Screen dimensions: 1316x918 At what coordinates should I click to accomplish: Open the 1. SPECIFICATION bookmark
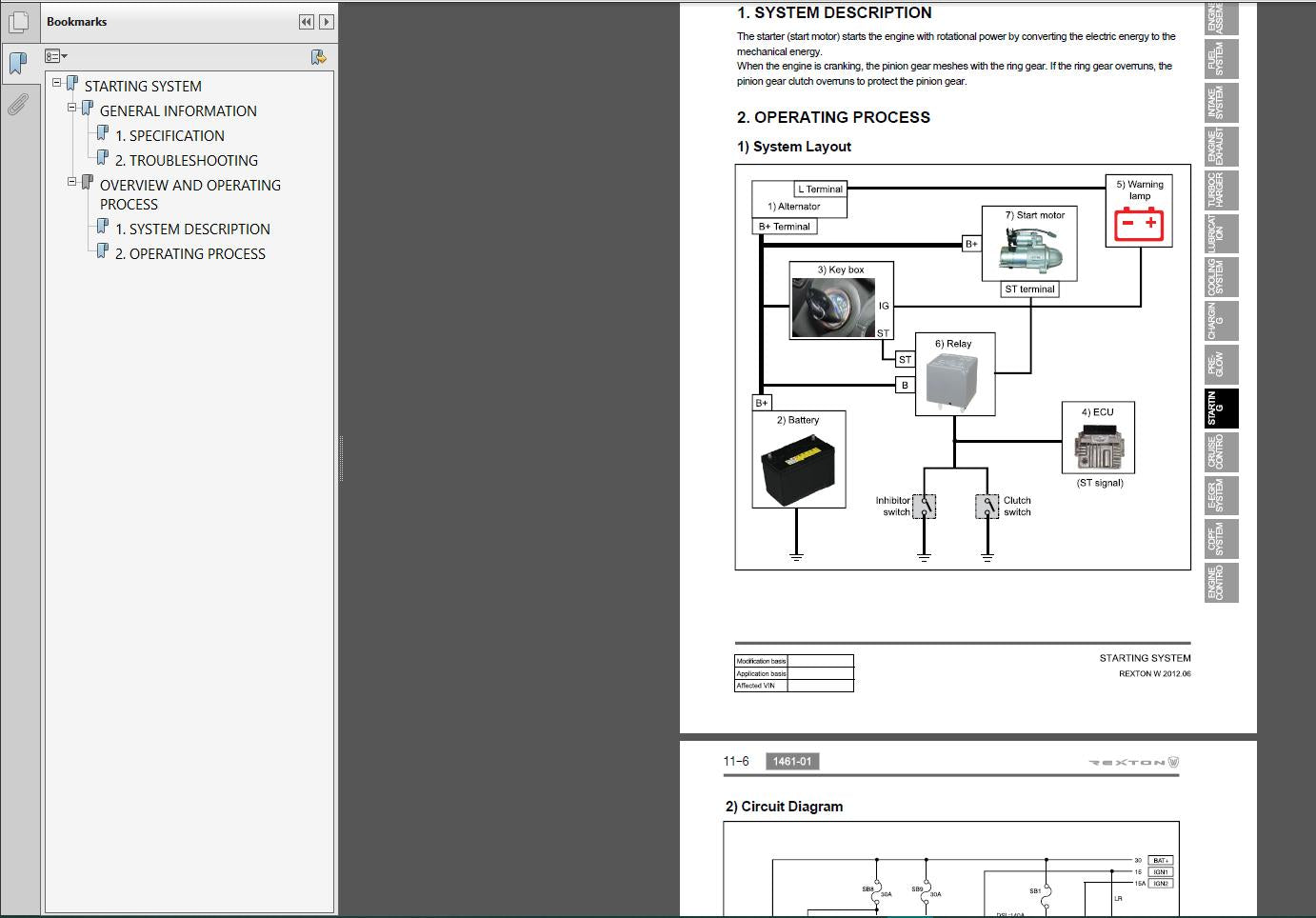pos(169,136)
